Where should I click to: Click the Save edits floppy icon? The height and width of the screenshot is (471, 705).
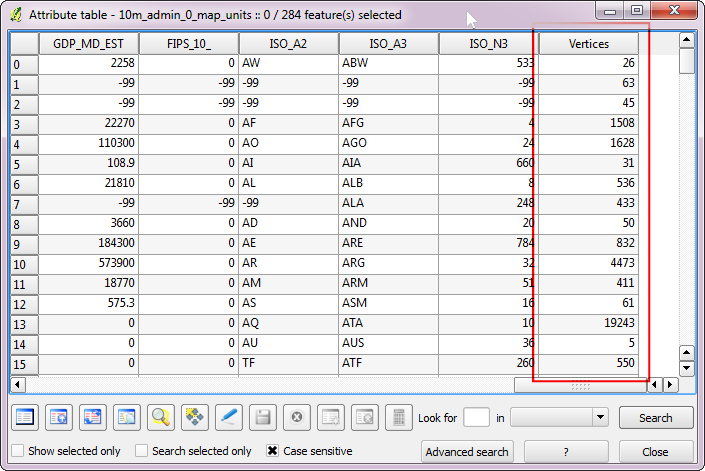pyautogui.click(x=263, y=418)
